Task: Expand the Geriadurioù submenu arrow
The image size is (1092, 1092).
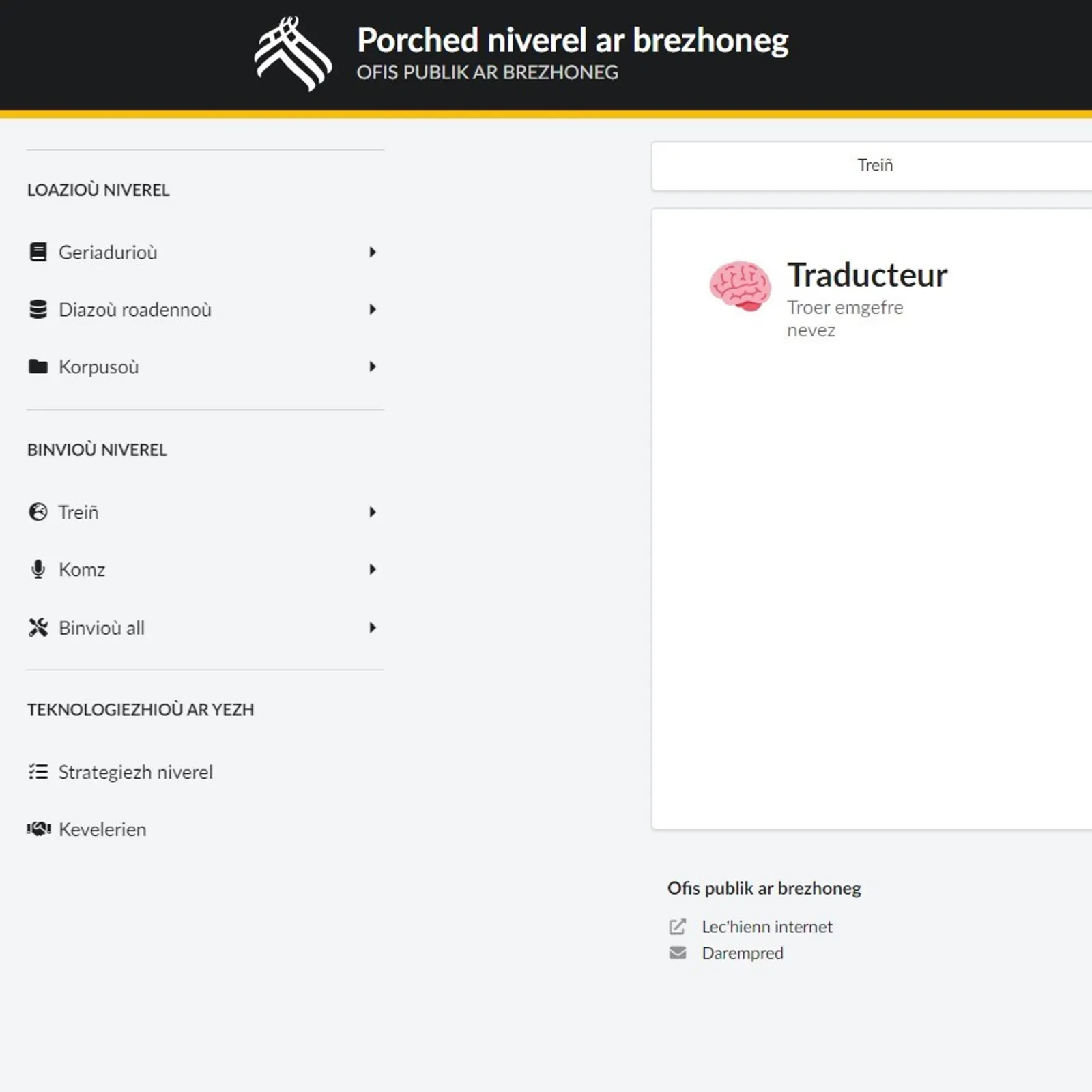Action: (373, 253)
